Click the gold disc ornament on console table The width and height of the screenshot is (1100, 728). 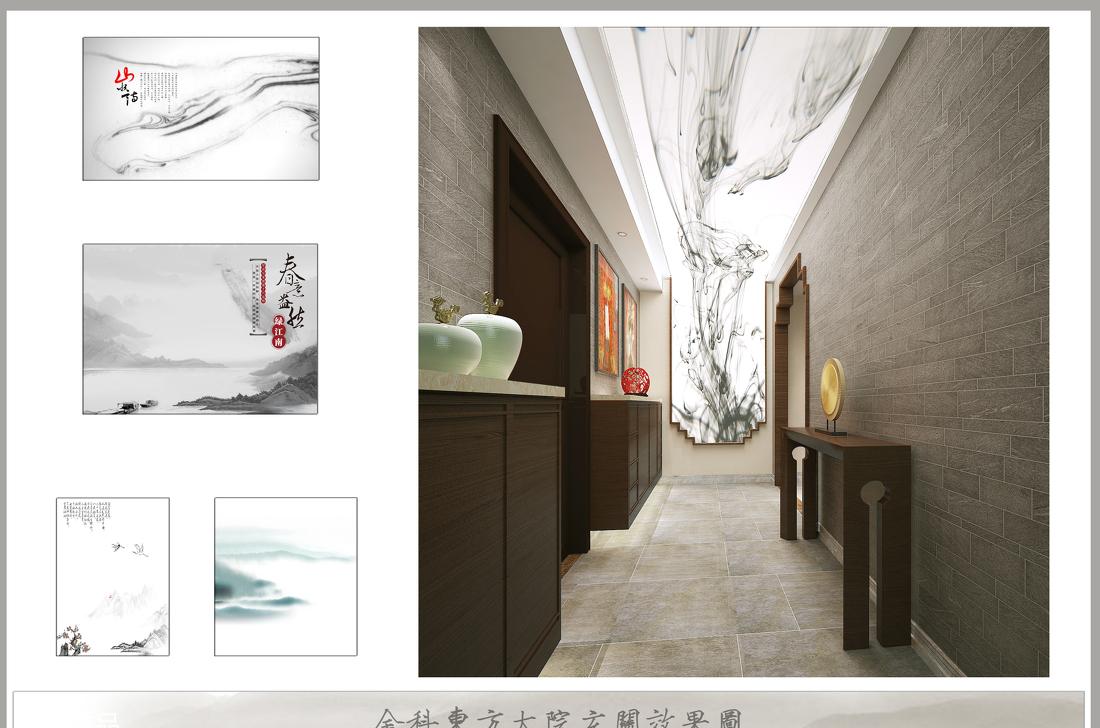(832, 391)
